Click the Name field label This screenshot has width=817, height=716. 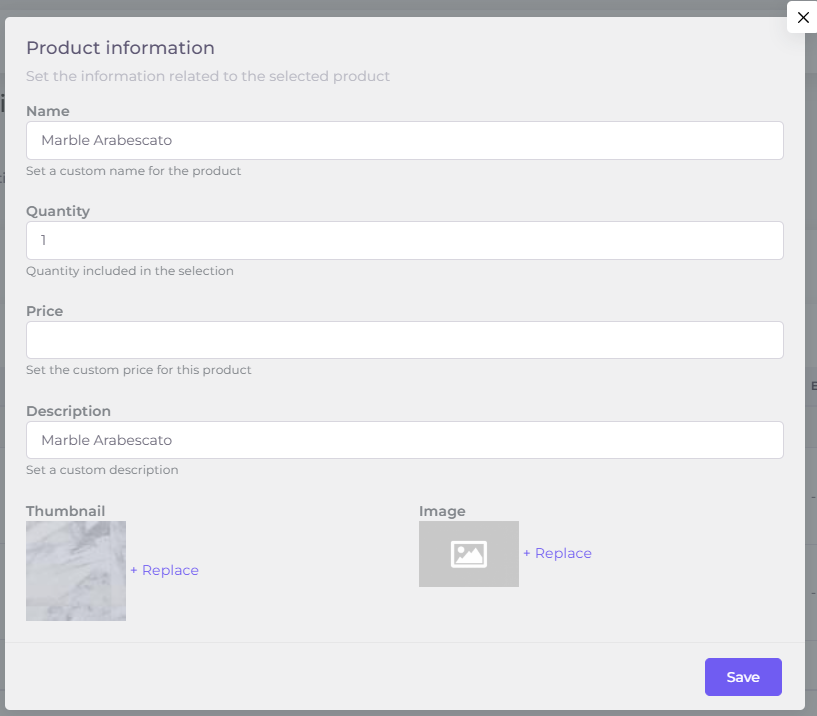[48, 111]
